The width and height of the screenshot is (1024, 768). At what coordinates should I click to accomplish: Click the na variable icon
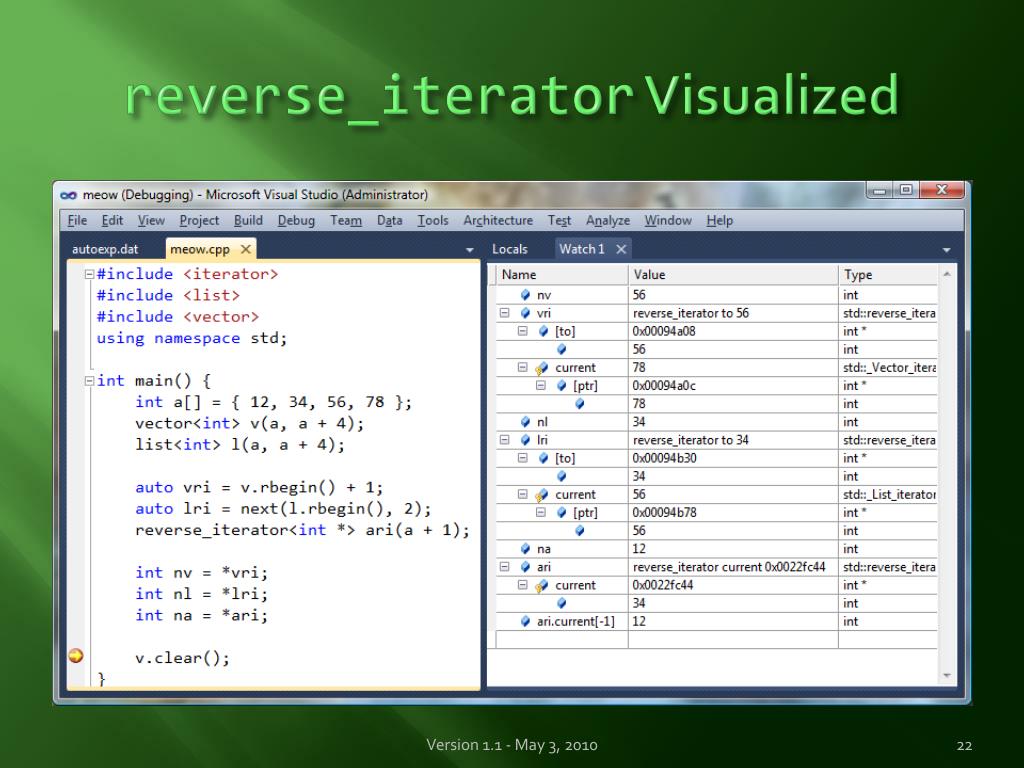(525, 549)
